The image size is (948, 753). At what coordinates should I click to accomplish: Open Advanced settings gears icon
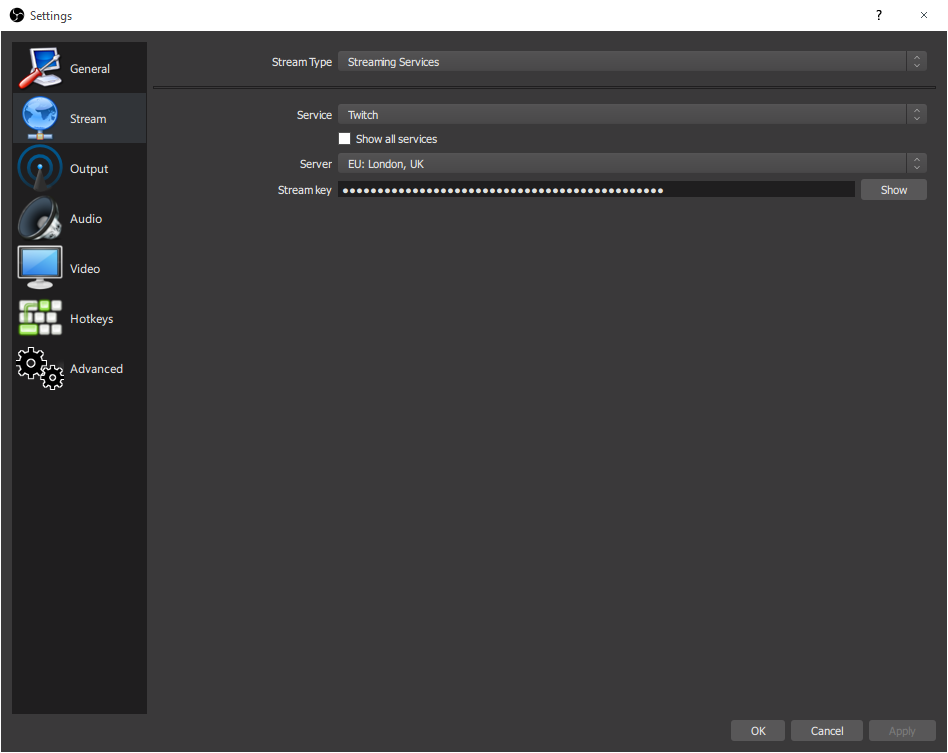point(40,368)
